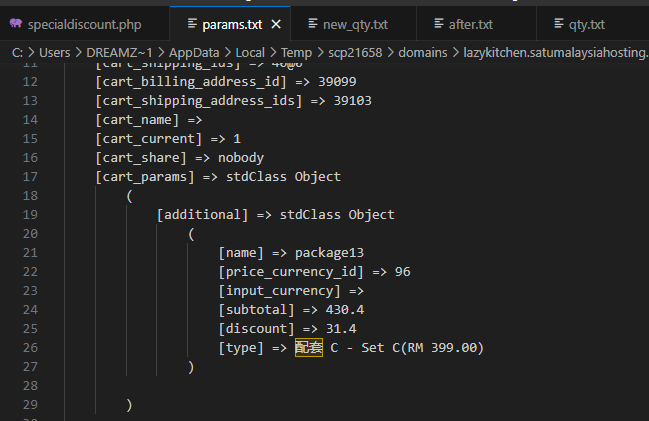The image size is (649, 421).
Task: Click the highlighted Chinese characters on line 26
Action: pos(308,347)
